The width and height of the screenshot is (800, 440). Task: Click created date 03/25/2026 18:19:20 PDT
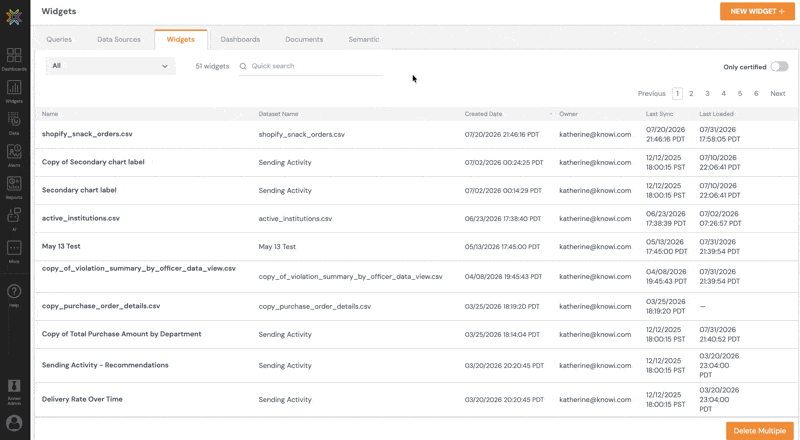pyautogui.click(x=502, y=306)
